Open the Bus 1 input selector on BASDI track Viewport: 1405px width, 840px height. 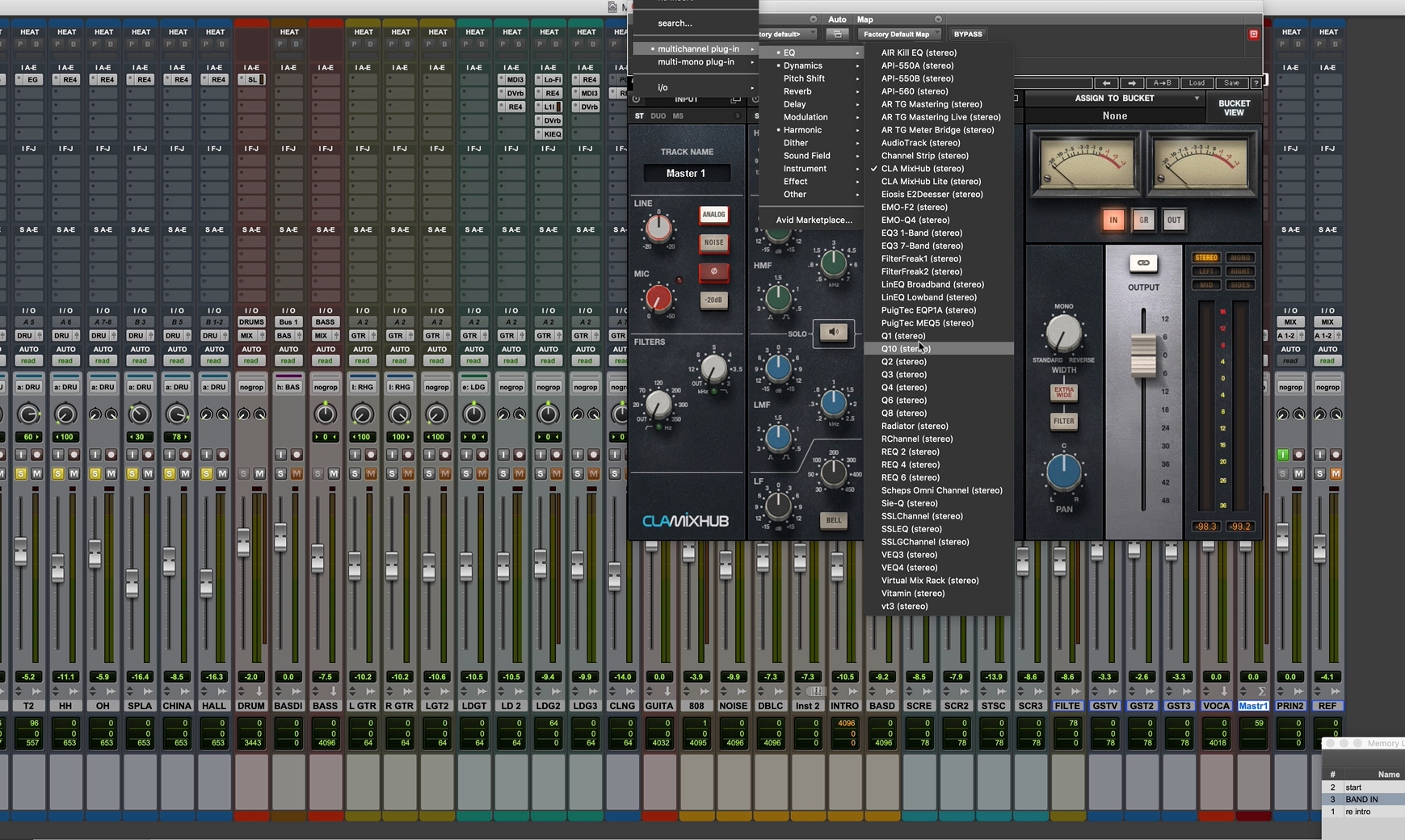tap(288, 322)
